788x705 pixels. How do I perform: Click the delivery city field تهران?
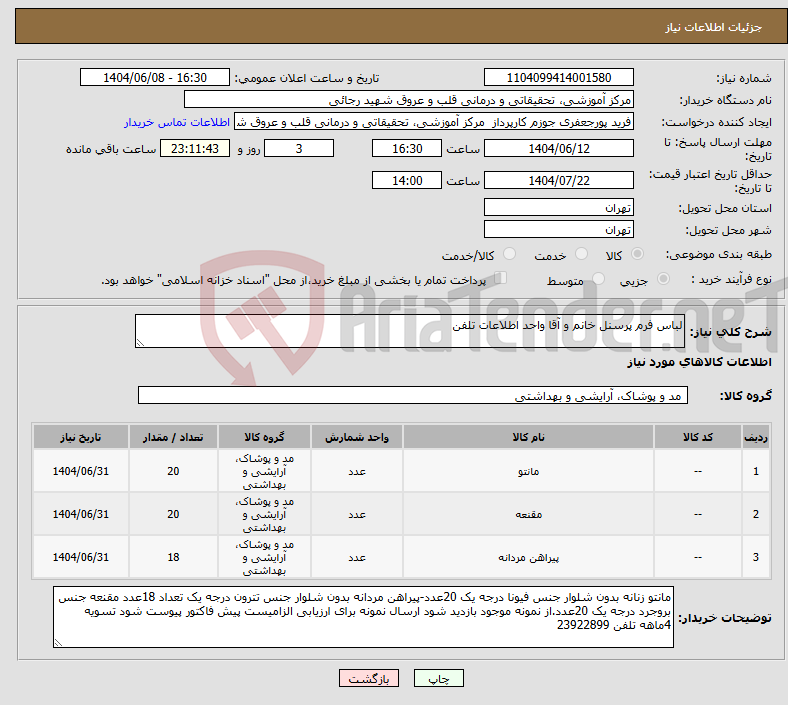558,229
